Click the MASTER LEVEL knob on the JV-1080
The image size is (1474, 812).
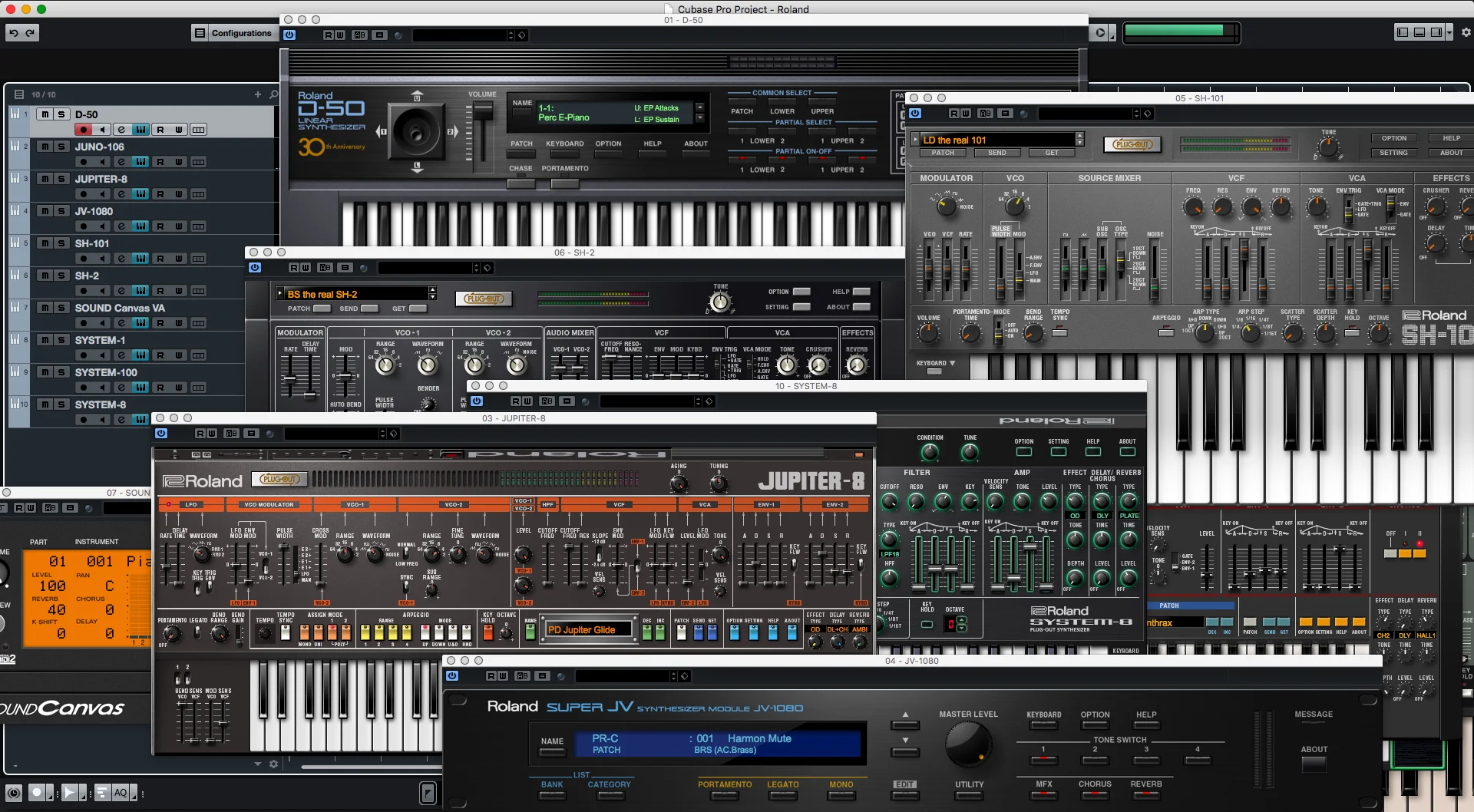tap(968, 744)
